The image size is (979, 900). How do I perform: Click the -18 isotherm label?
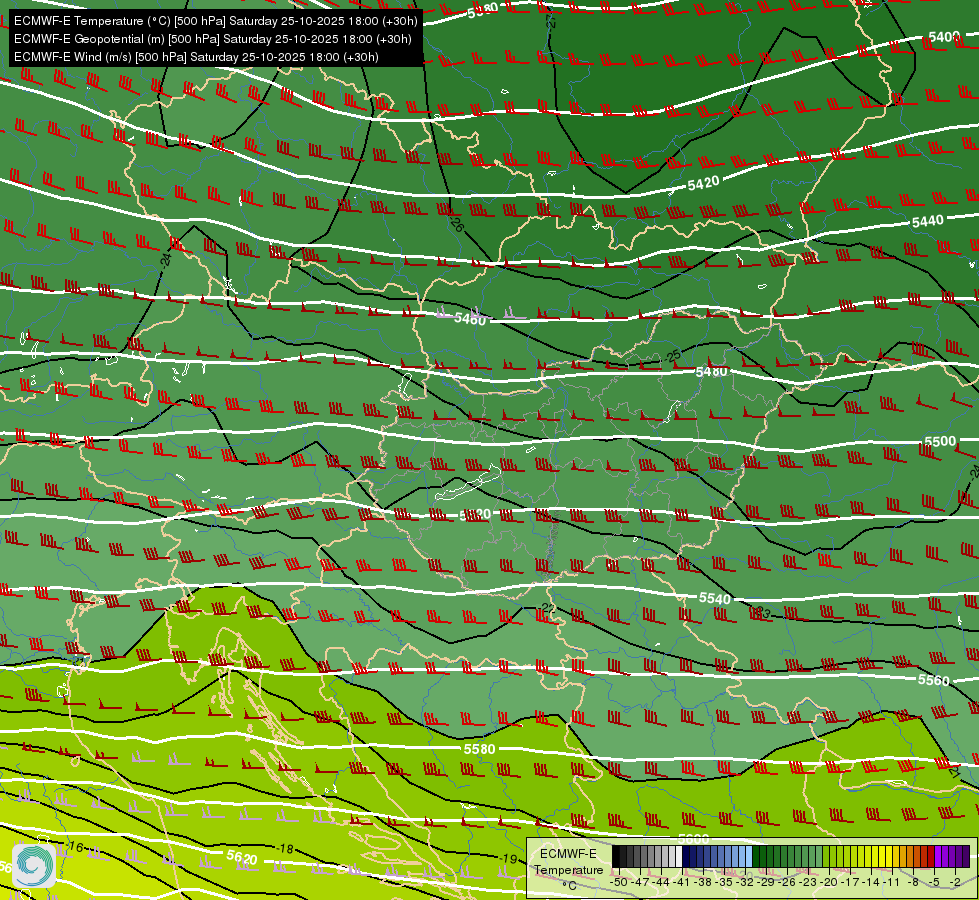284,849
